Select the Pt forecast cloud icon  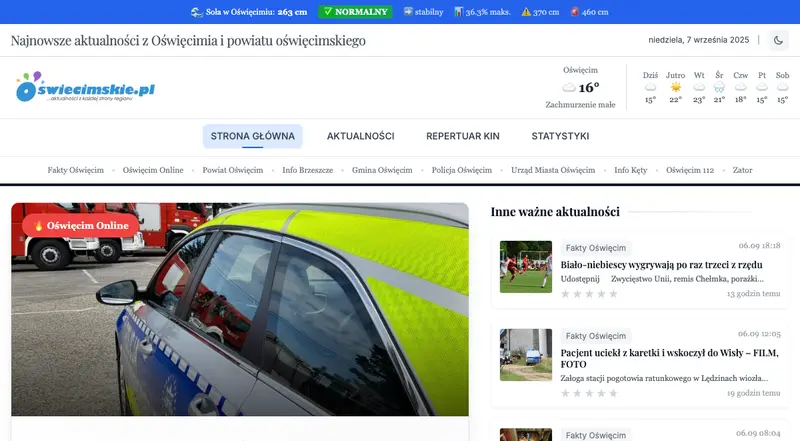pyautogui.click(x=762, y=87)
